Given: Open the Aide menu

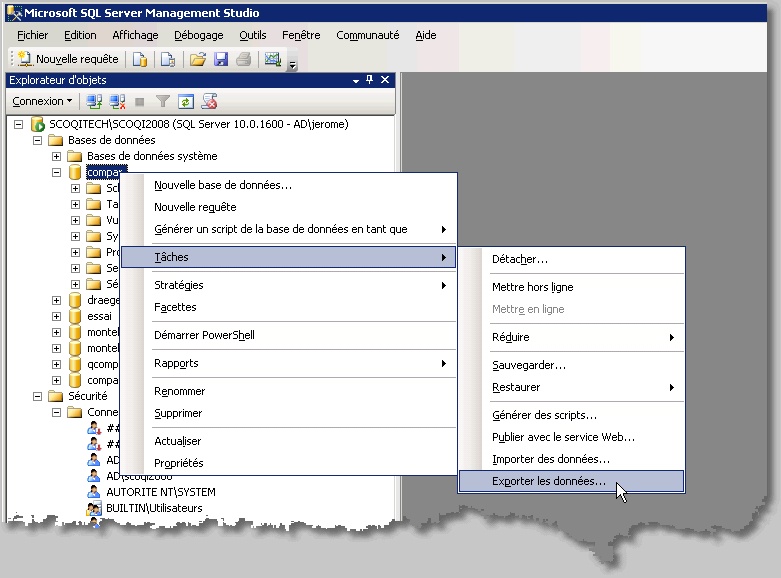Looking at the screenshot, I should (x=426, y=35).
